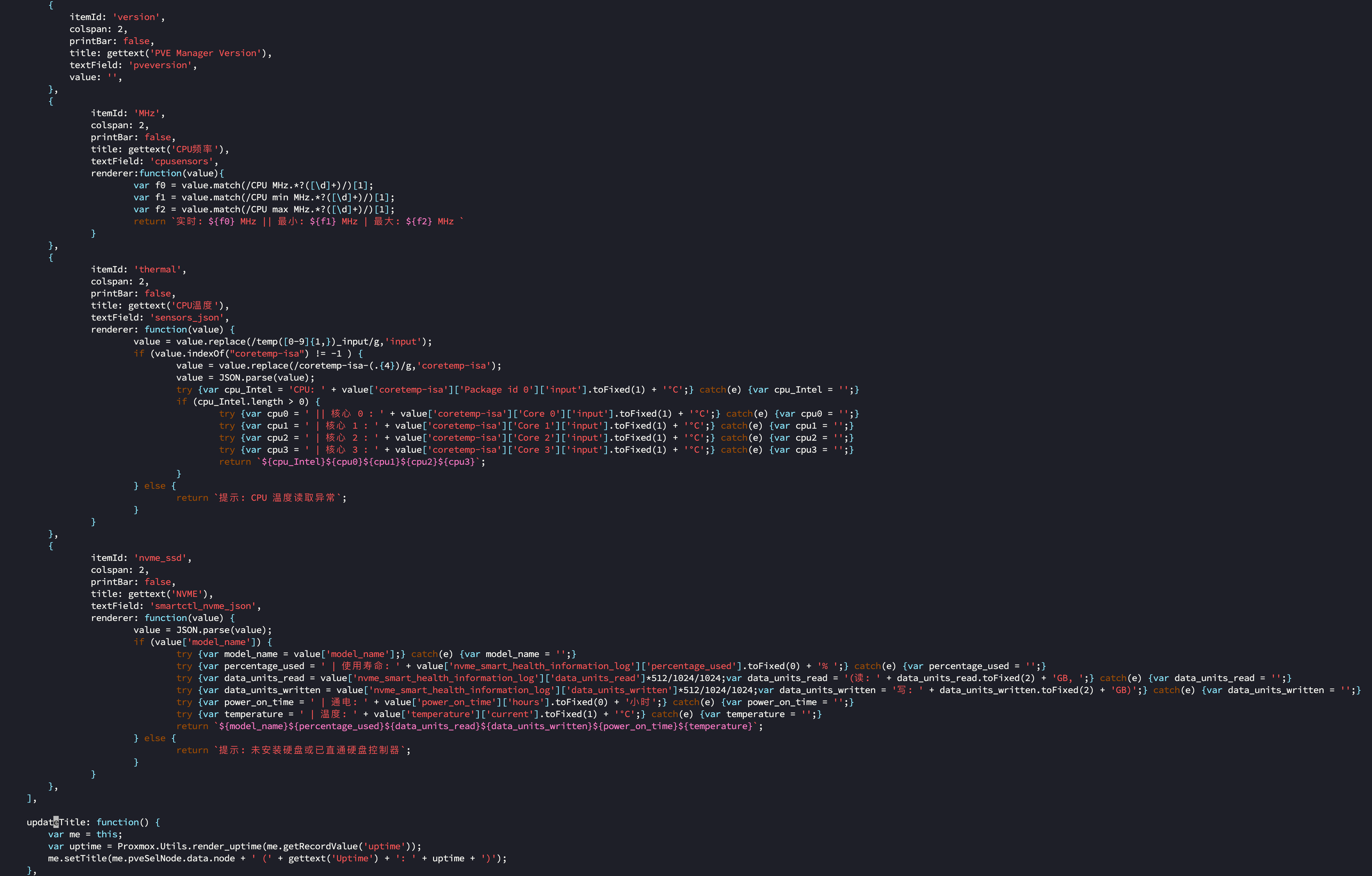1372x876 pixels.
Task: Click the 'var temperature' try line
Action: tap(499, 714)
